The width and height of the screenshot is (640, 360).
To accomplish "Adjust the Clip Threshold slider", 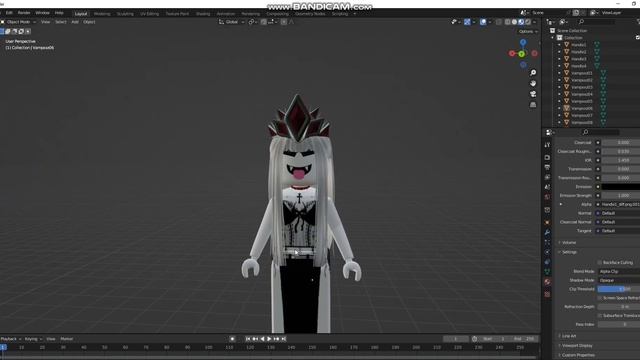I will (x=619, y=289).
